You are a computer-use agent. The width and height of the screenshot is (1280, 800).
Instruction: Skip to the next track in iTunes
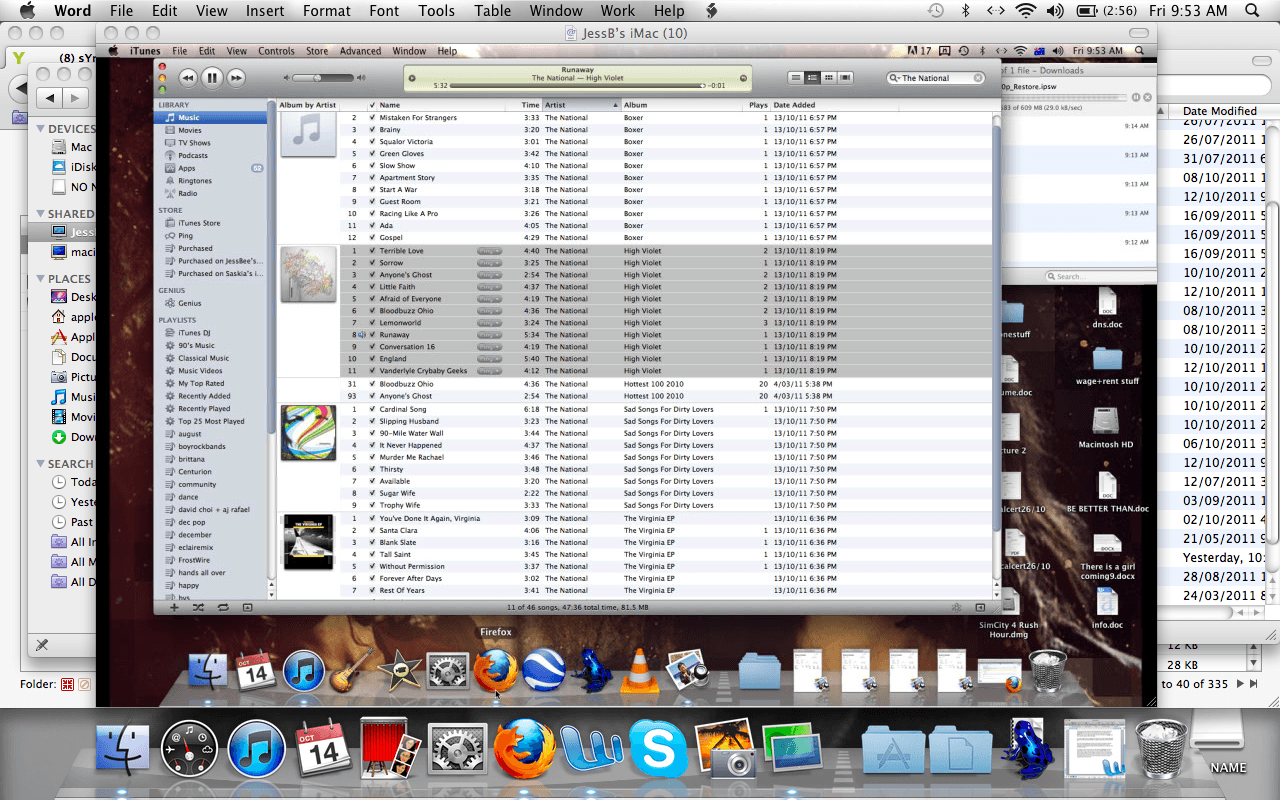(236, 77)
